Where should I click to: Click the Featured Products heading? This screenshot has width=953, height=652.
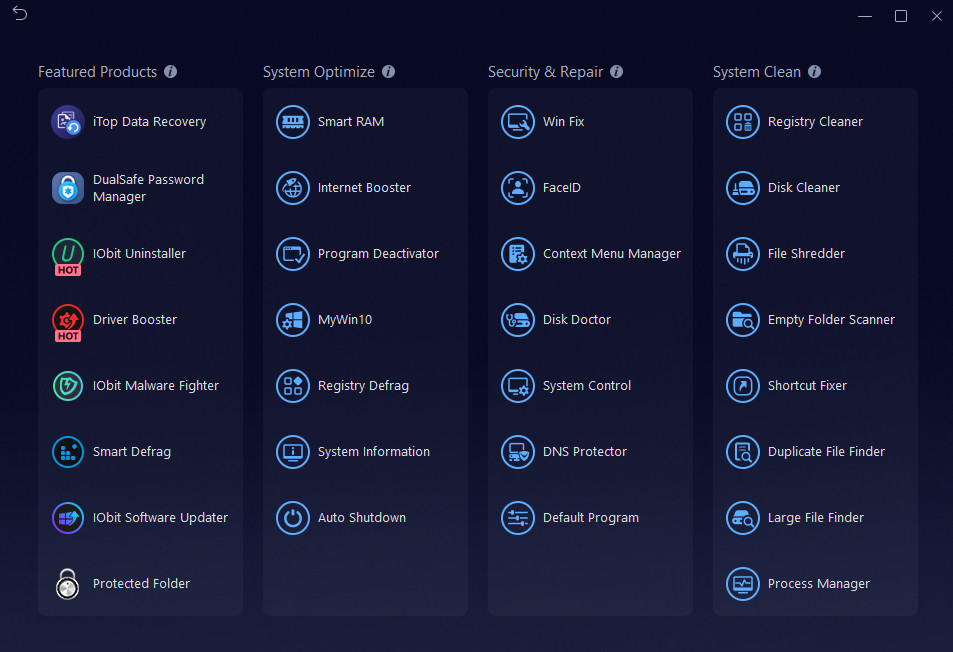point(97,72)
